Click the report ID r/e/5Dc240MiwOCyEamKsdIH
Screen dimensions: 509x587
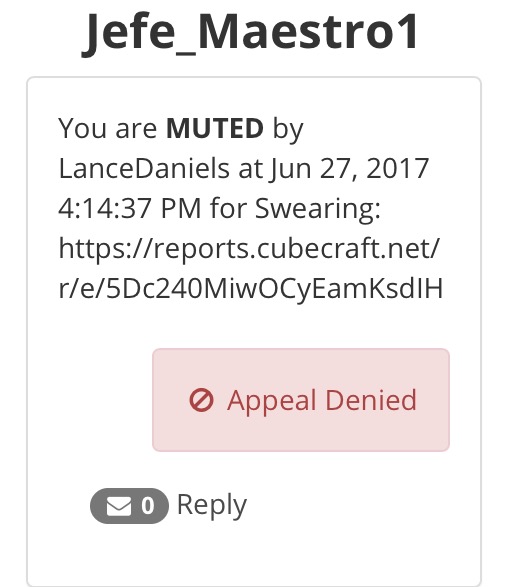pos(251,289)
